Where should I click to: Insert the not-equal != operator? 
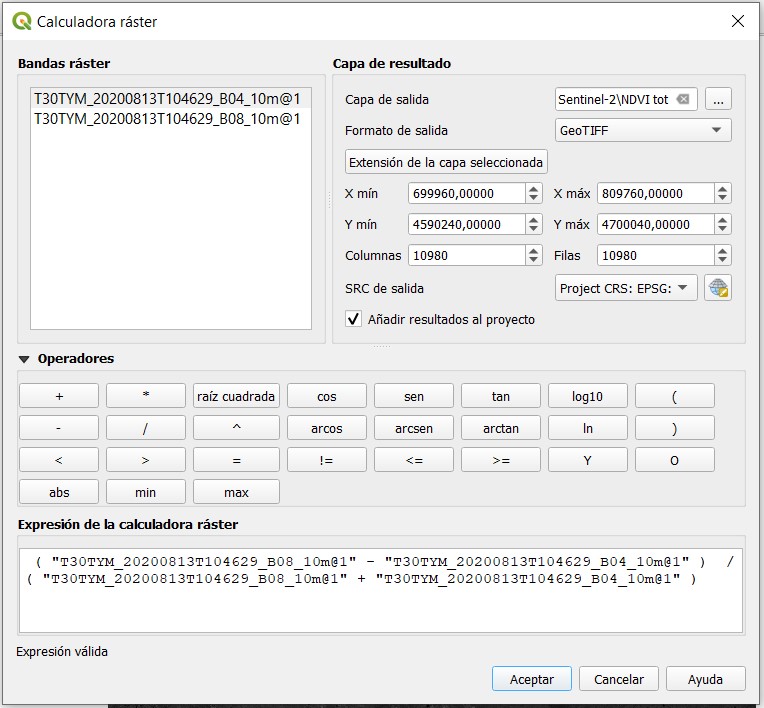(327, 460)
